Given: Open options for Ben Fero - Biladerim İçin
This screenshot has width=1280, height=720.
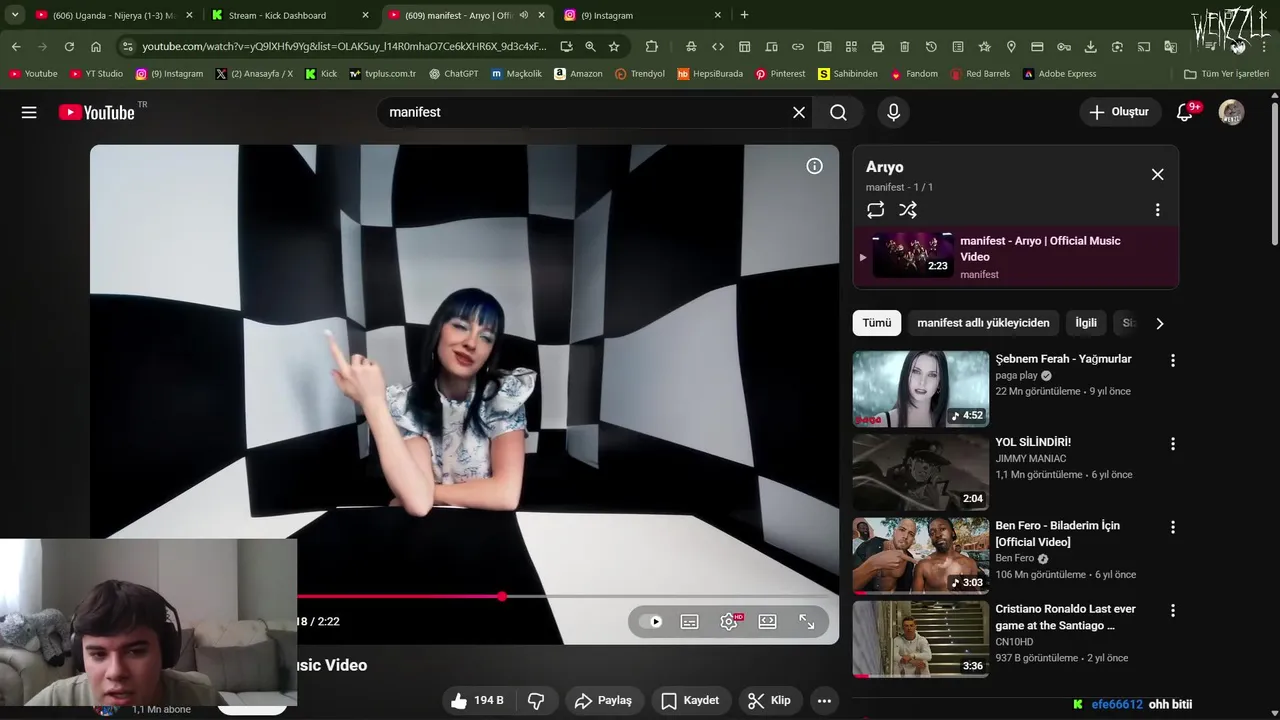Looking at the screenshot, I should 1173,527.
